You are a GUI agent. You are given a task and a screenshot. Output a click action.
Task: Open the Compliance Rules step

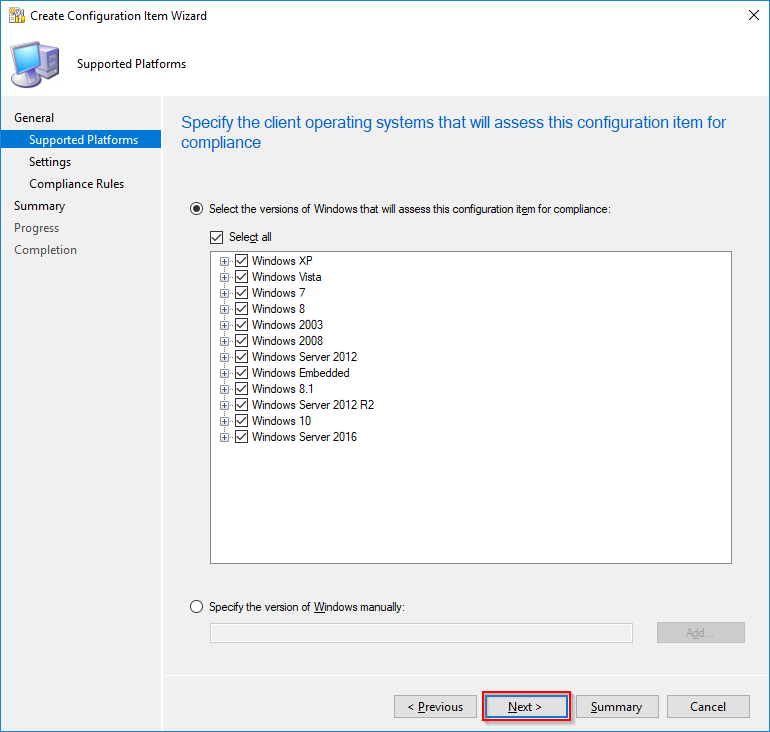point(77,184)
